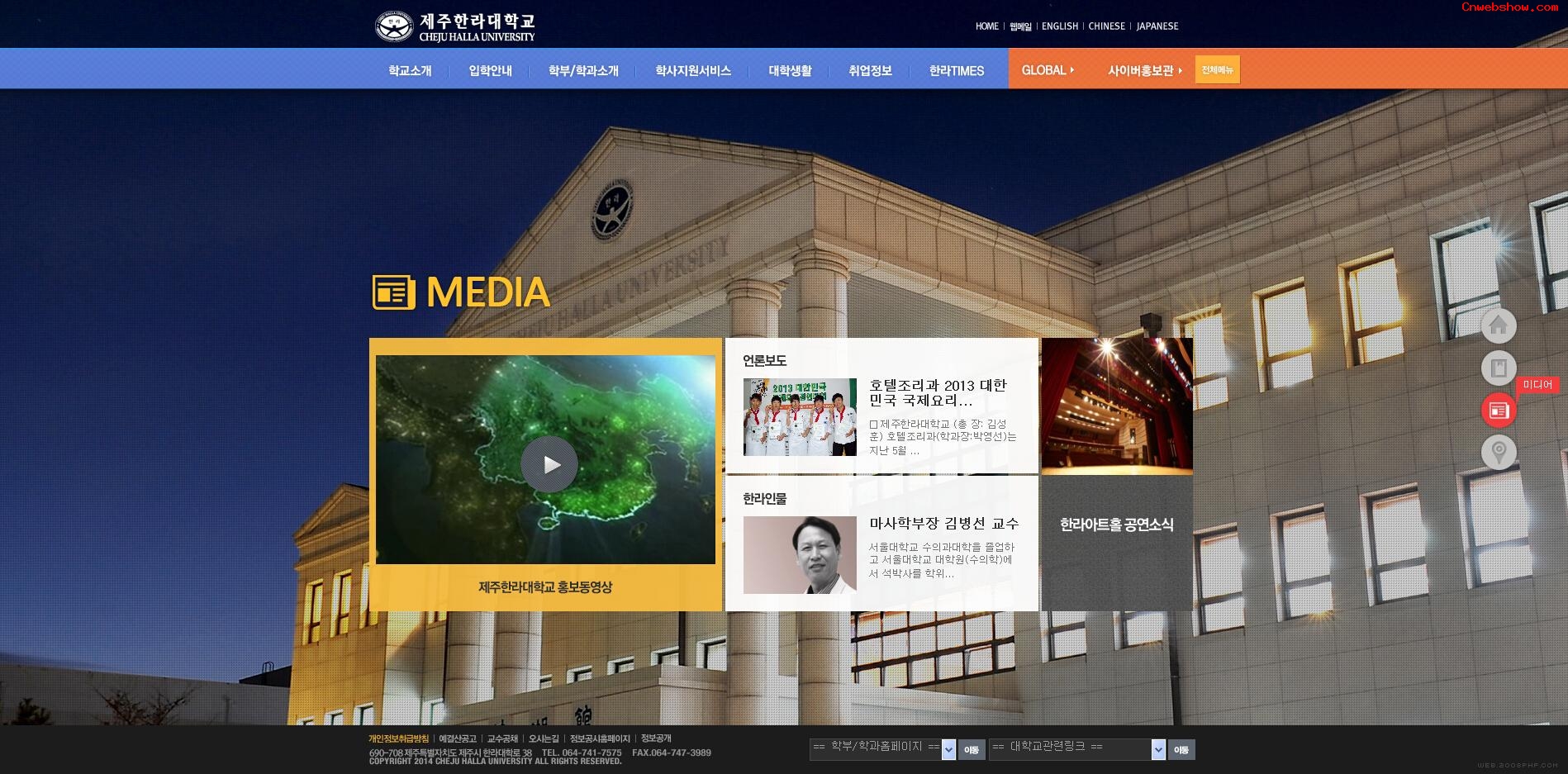Click the 전체메뉴 button

pos(1217,69)
